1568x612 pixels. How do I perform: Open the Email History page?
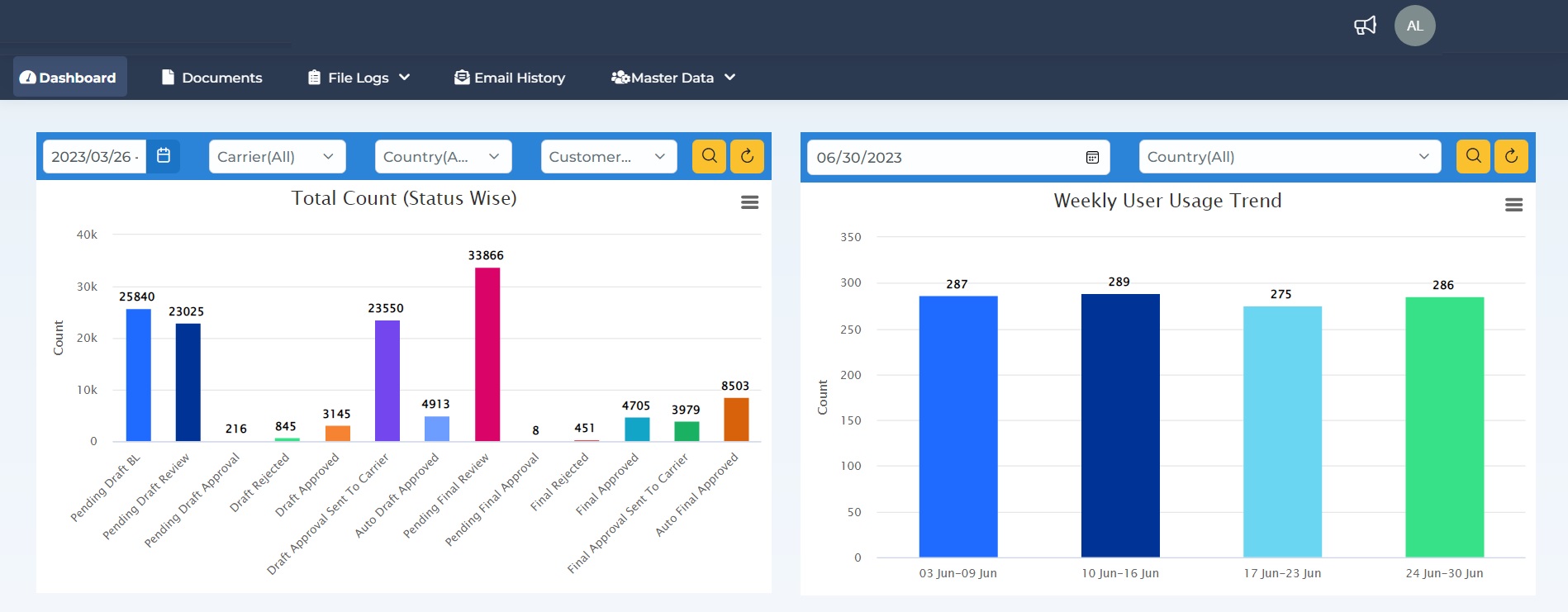(510, 78)
